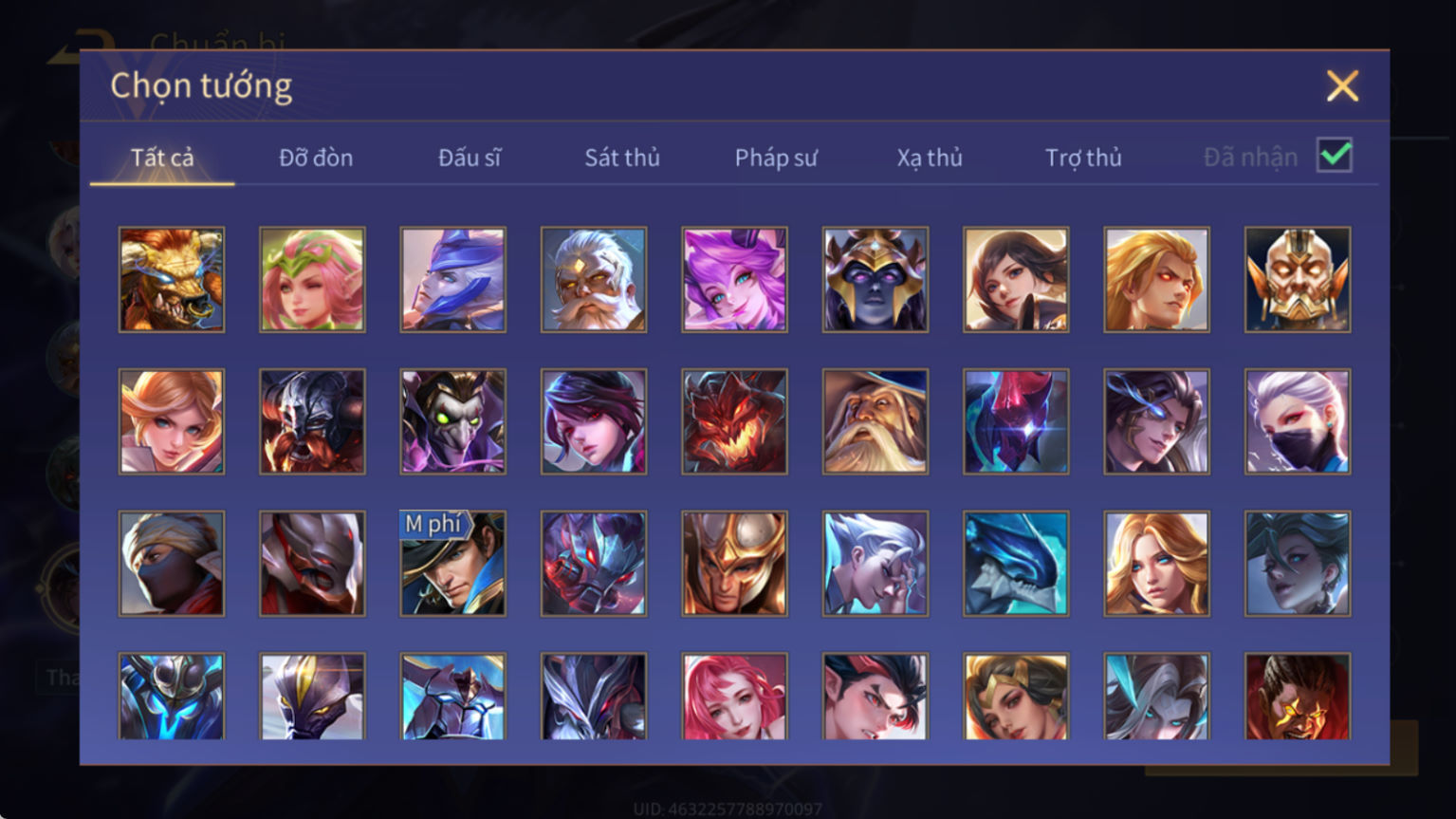Select the golden bull hero portrait
This screenshot has width=1456, height=819.
pyautogui.click(x=172, y=279)
